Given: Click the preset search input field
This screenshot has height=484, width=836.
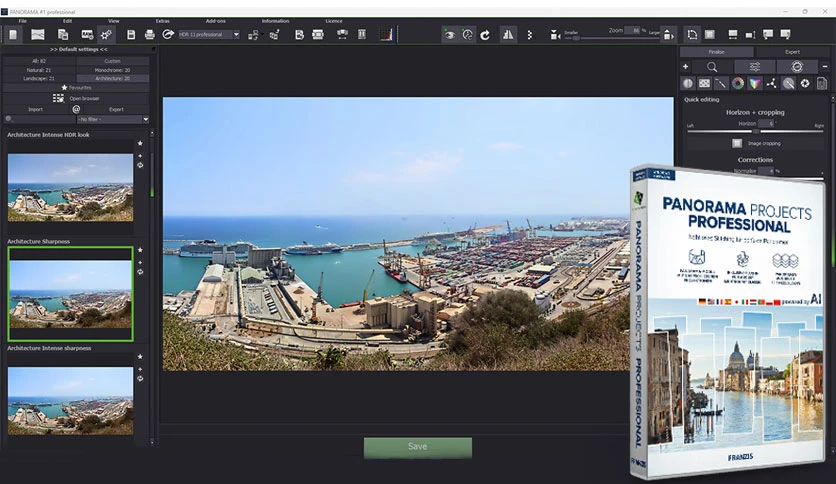Looking at the screenshot, I should point(39,119).
